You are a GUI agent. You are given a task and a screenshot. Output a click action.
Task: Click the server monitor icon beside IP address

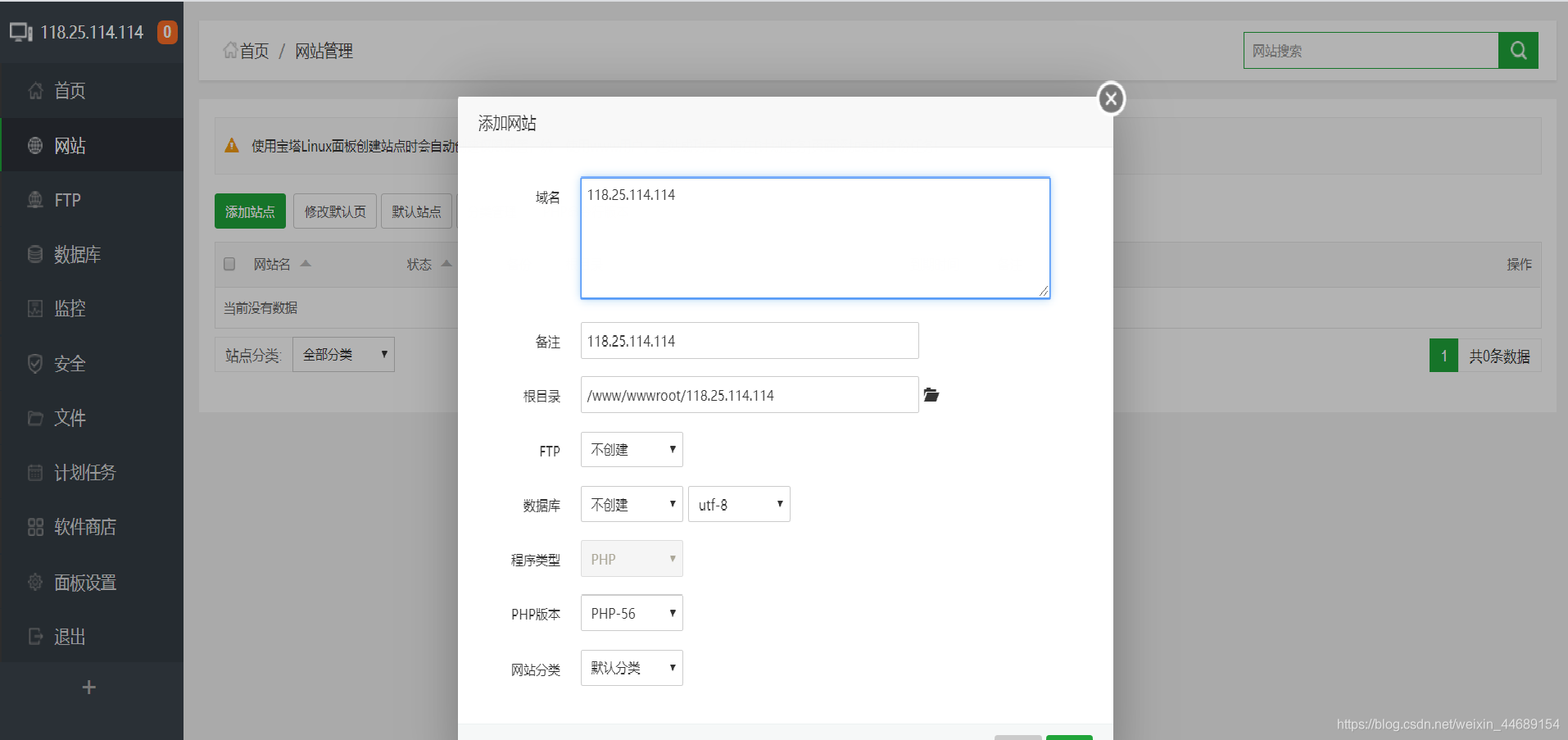[x=21, y=33]
